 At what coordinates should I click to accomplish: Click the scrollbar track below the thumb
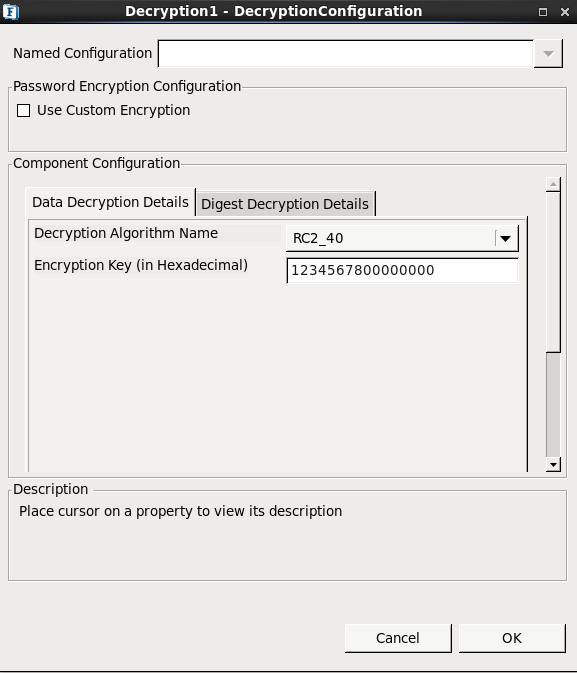[x=553, y=405]
